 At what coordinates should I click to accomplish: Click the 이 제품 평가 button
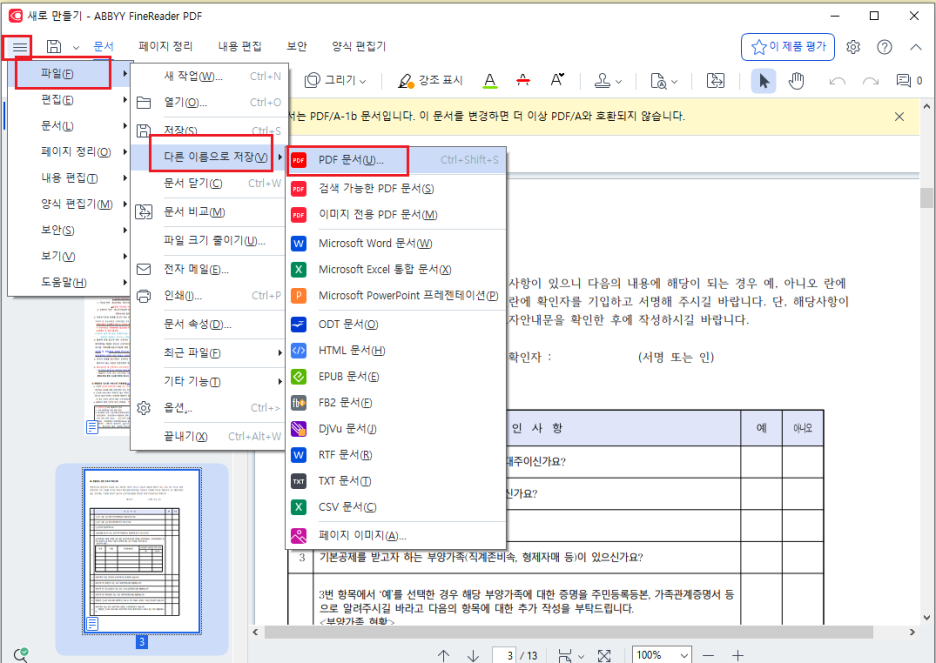[788, 47]
